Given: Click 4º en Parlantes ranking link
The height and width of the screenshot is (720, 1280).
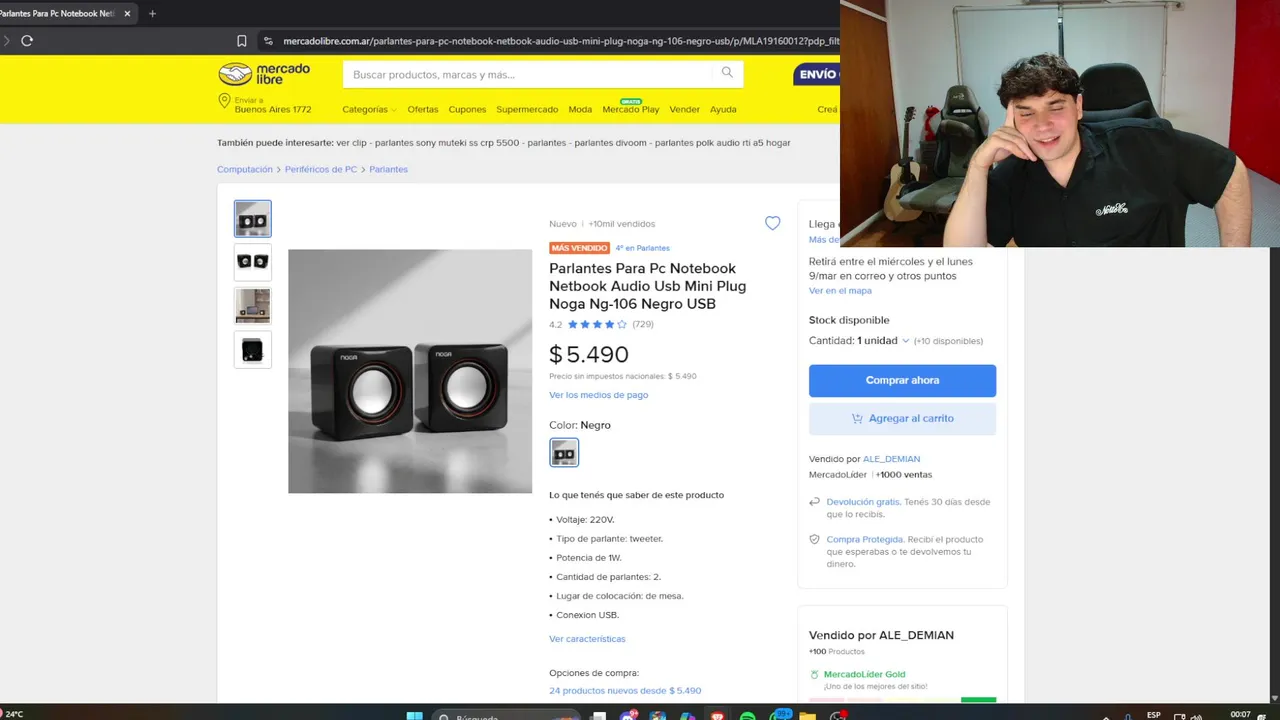Looking at the screenshot, I should [642, 248].
